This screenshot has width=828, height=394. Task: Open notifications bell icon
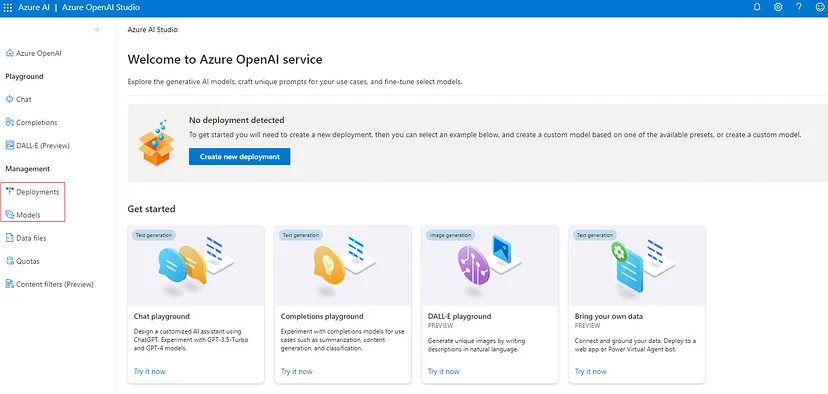tap(757, 7)
